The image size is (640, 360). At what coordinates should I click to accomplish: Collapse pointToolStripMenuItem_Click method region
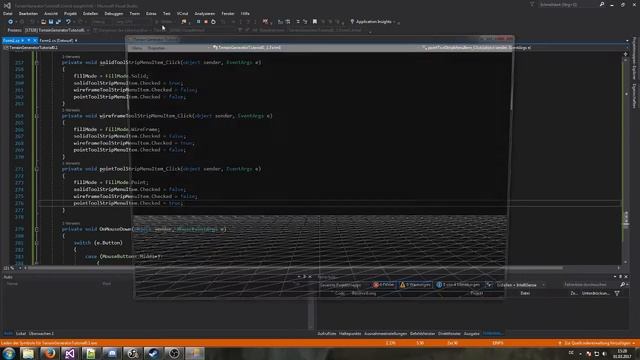tap(36, 169)
